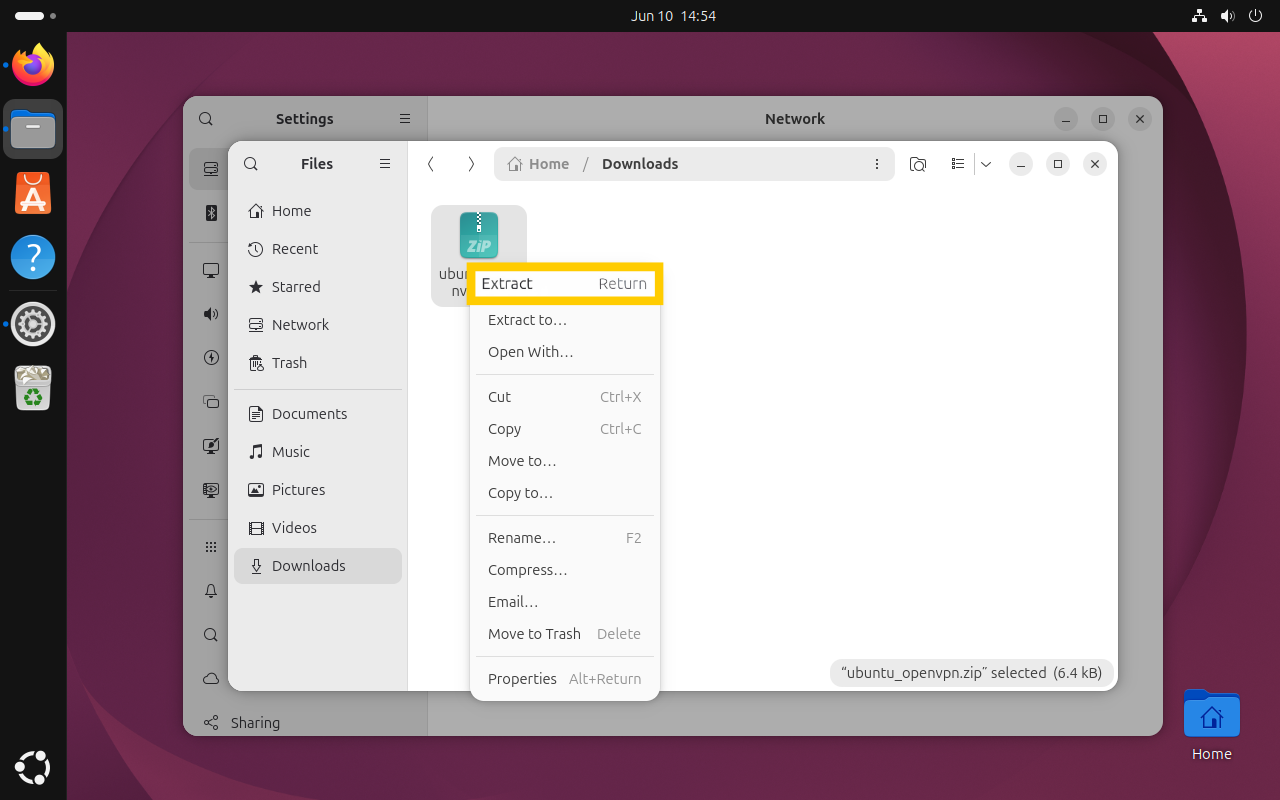Open Home in the Files sidebar
The width and height of the screenshot is (1280, 800).
[318, 211]
